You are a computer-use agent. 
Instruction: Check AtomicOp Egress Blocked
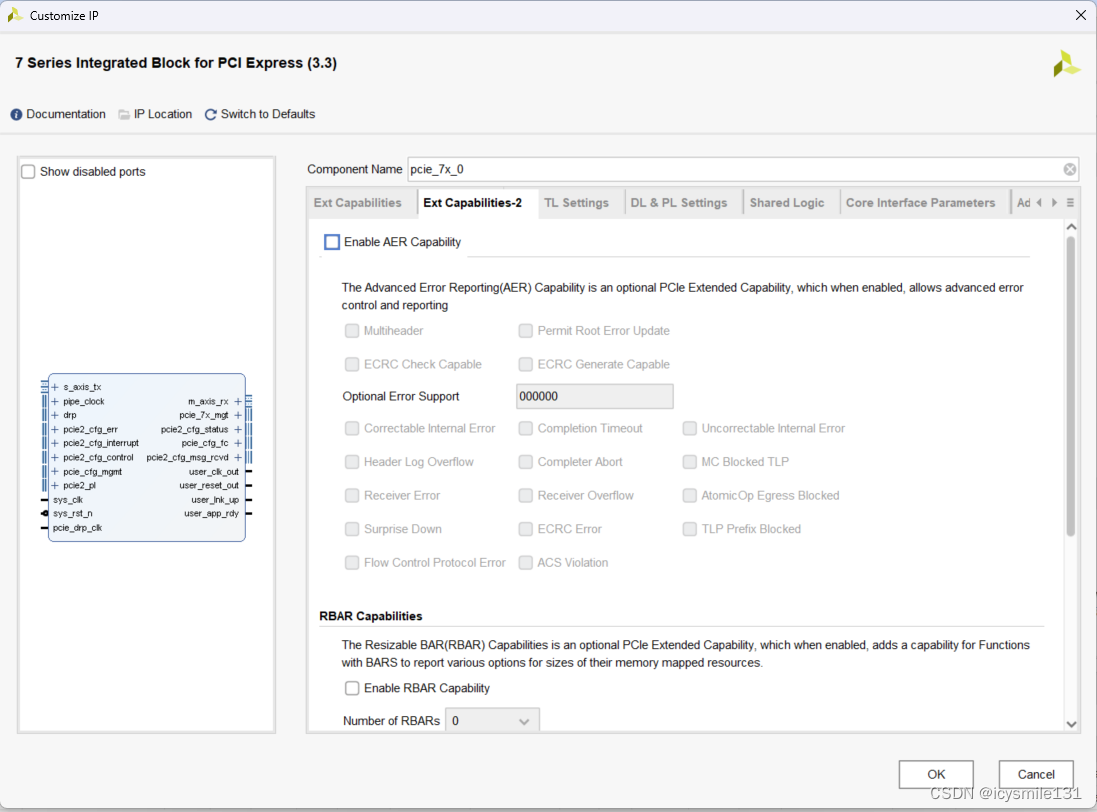coord(690,495)
